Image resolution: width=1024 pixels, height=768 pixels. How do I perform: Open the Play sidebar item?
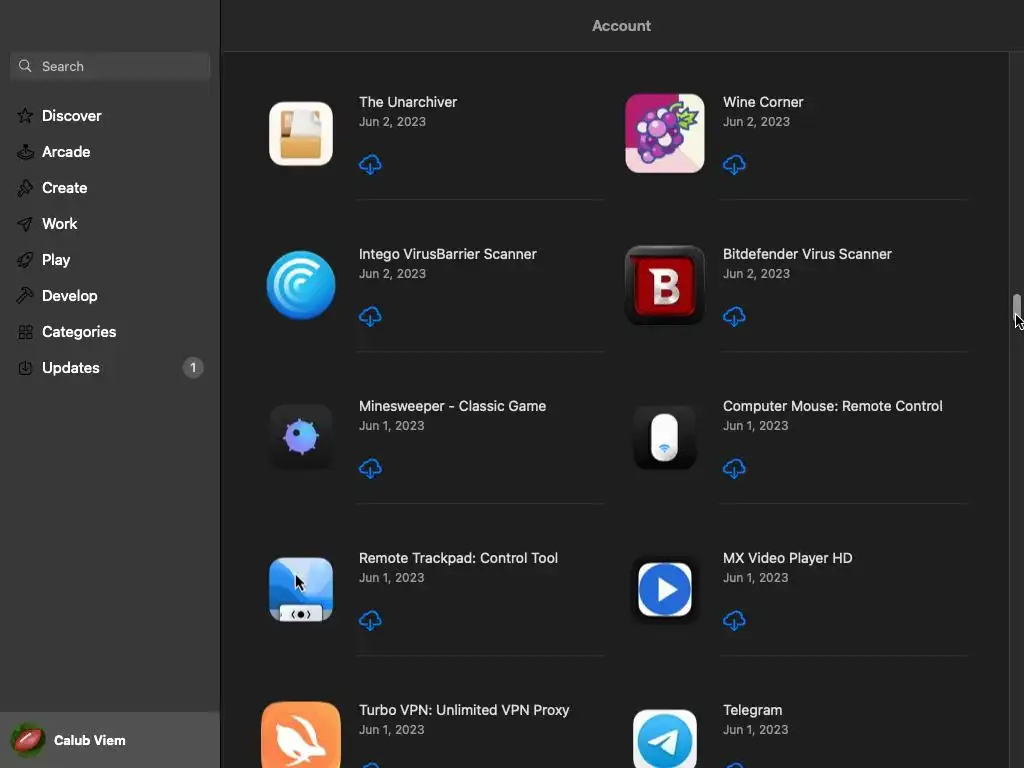[110, 260]
